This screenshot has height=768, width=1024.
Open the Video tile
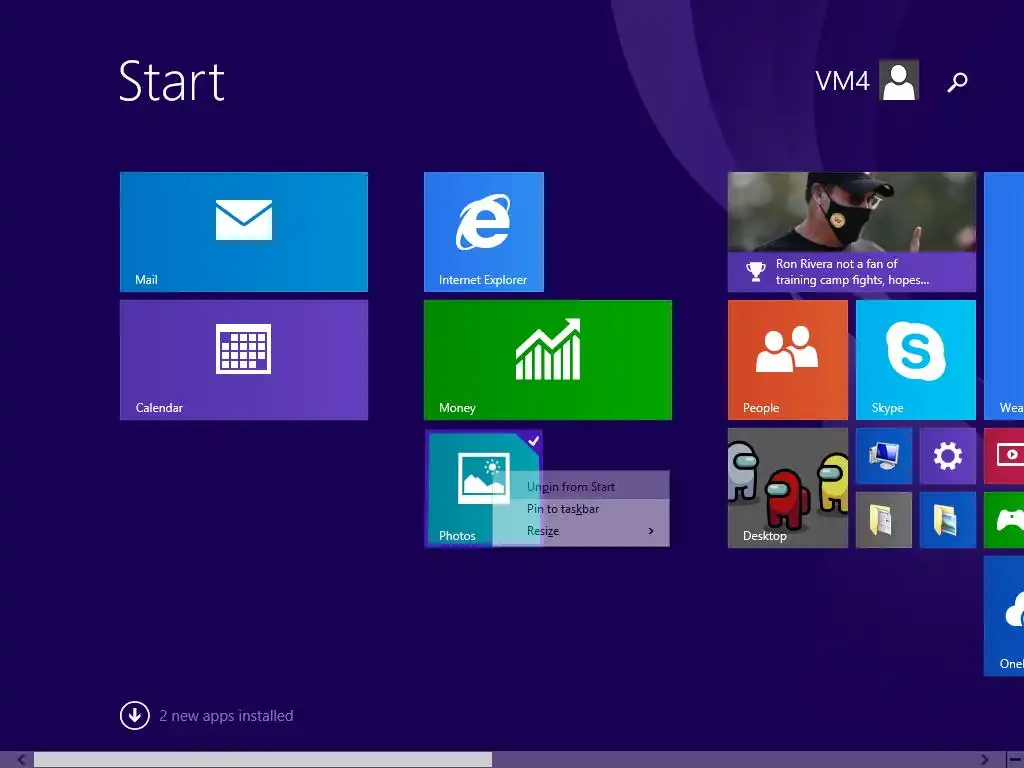(x=1004, y=456)
